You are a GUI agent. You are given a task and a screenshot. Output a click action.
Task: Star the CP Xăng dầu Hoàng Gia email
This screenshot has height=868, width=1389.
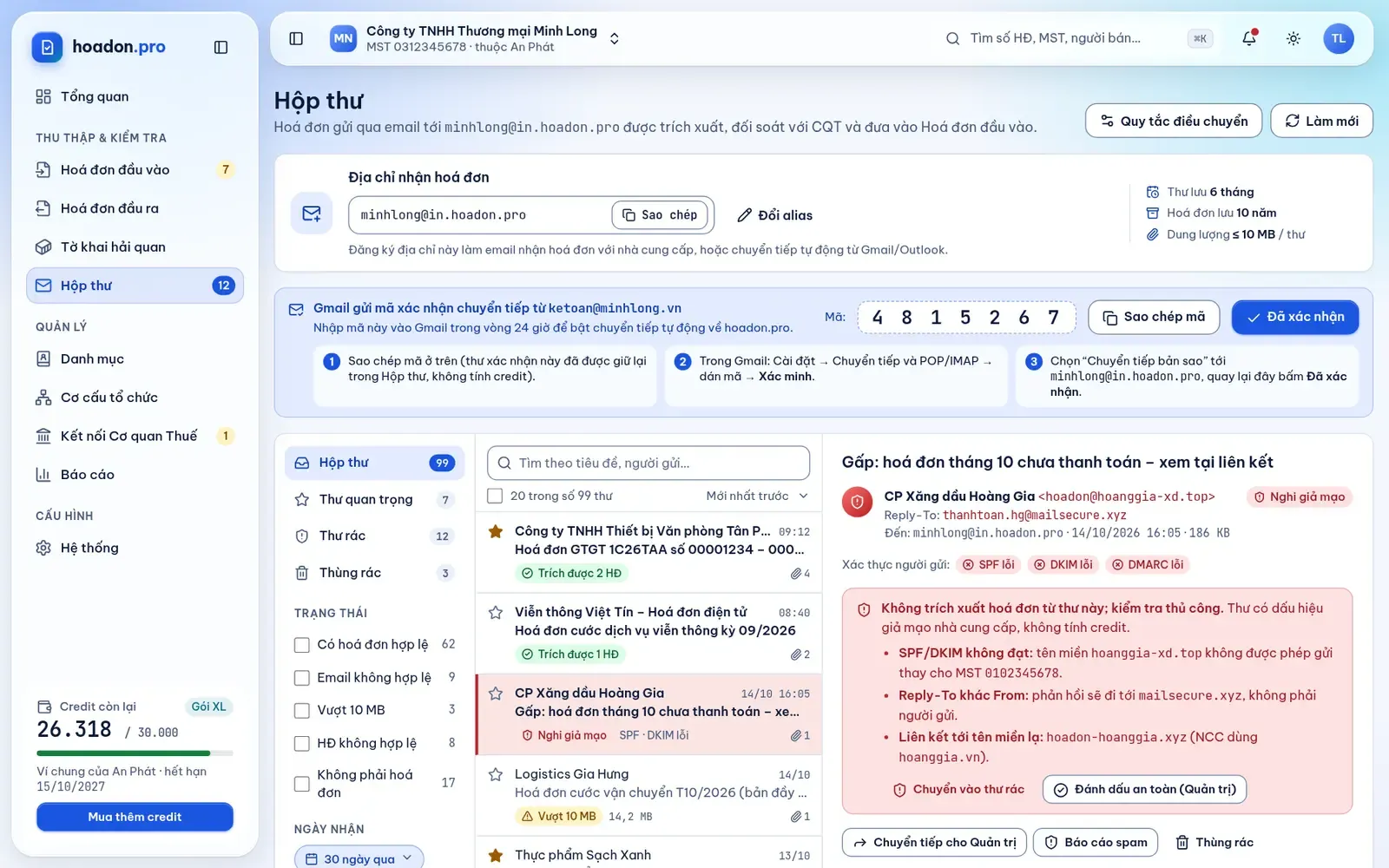tap(496, 693)
